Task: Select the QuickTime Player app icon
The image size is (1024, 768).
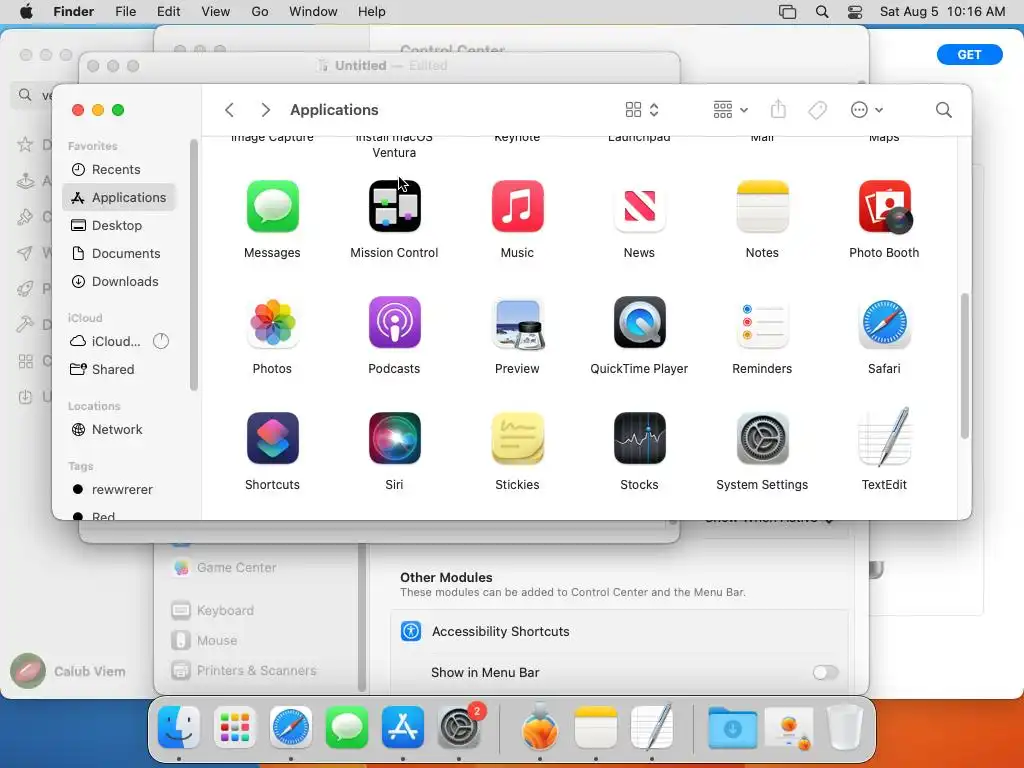Action: 639,323
